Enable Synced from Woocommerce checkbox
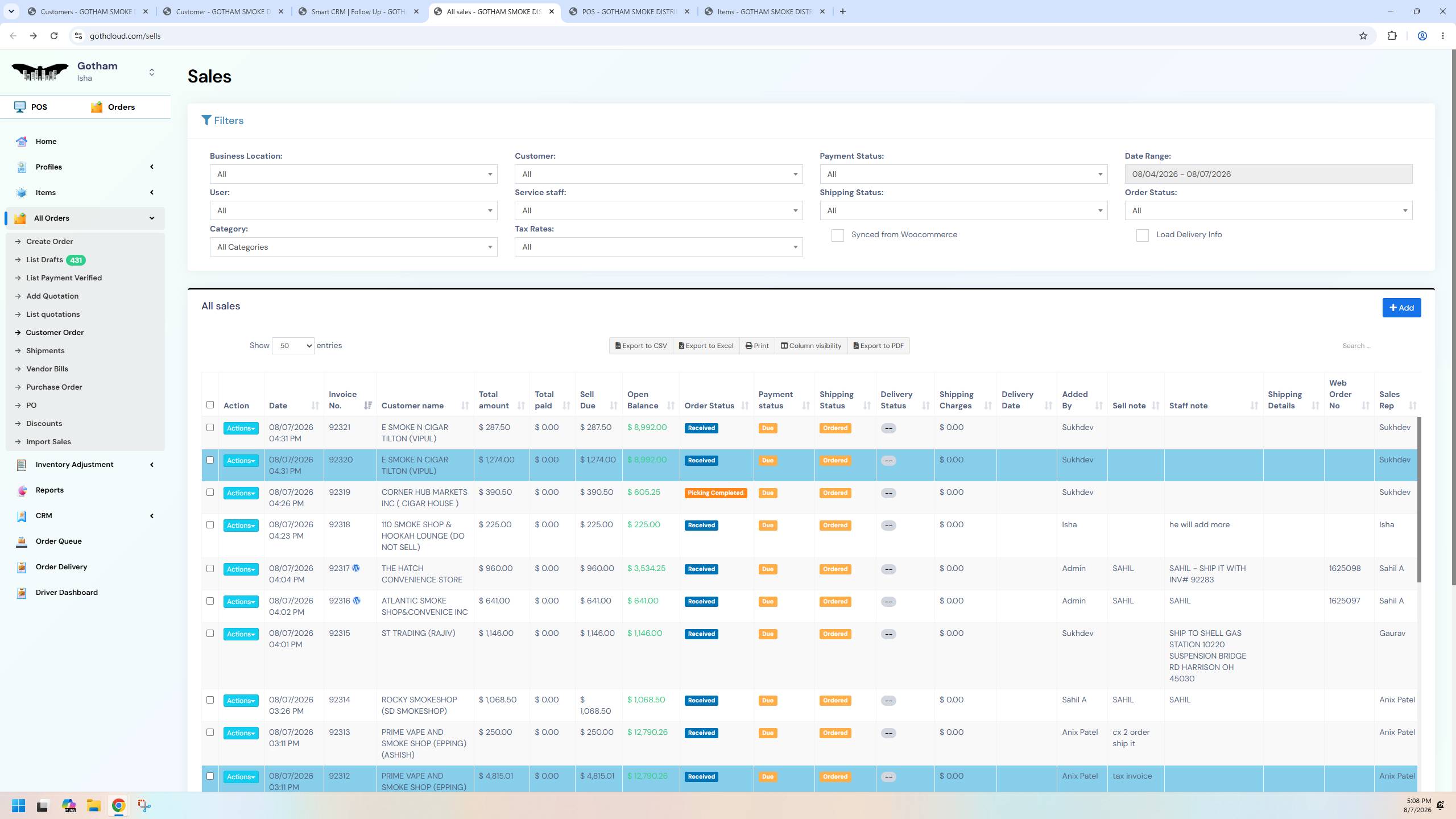1456x819 pixels. 837,235
